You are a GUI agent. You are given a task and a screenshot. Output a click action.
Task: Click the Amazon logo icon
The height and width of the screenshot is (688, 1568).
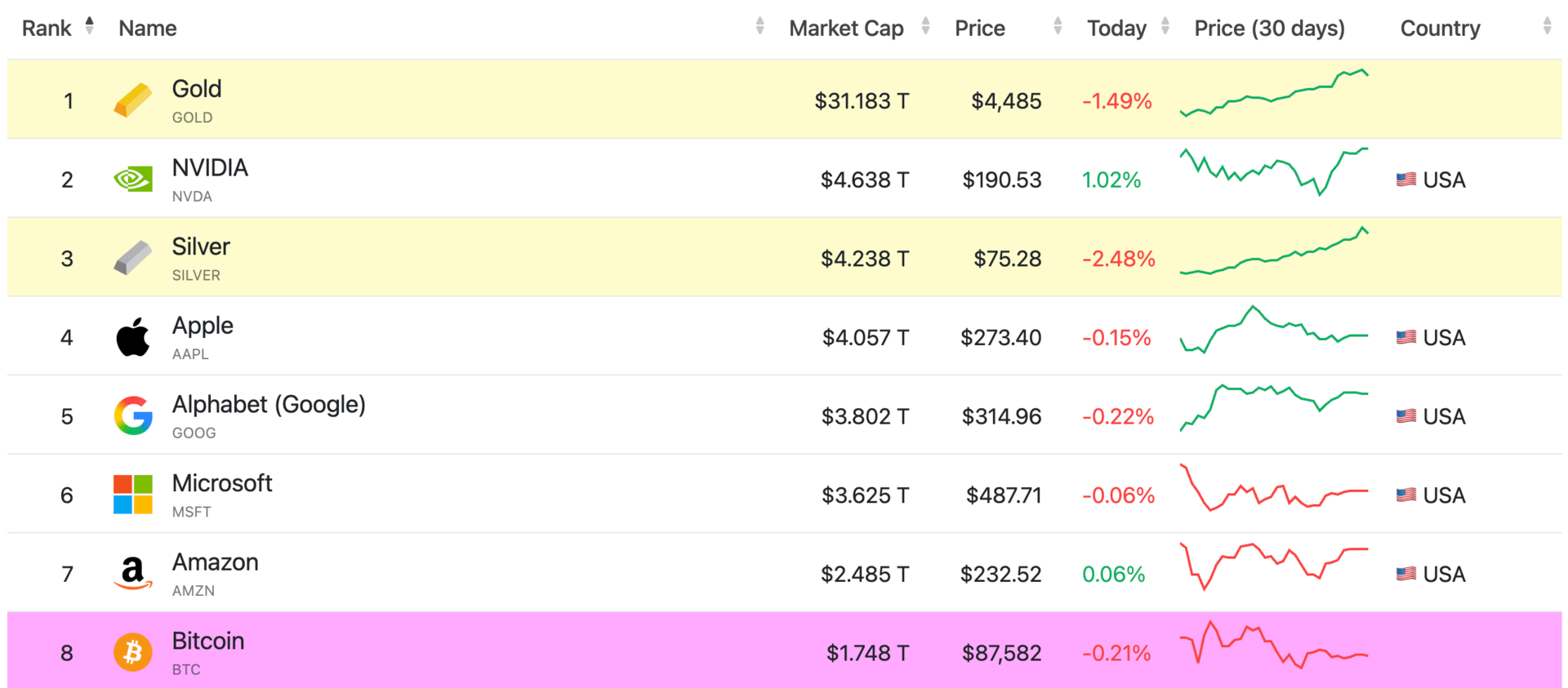(132, 574)
